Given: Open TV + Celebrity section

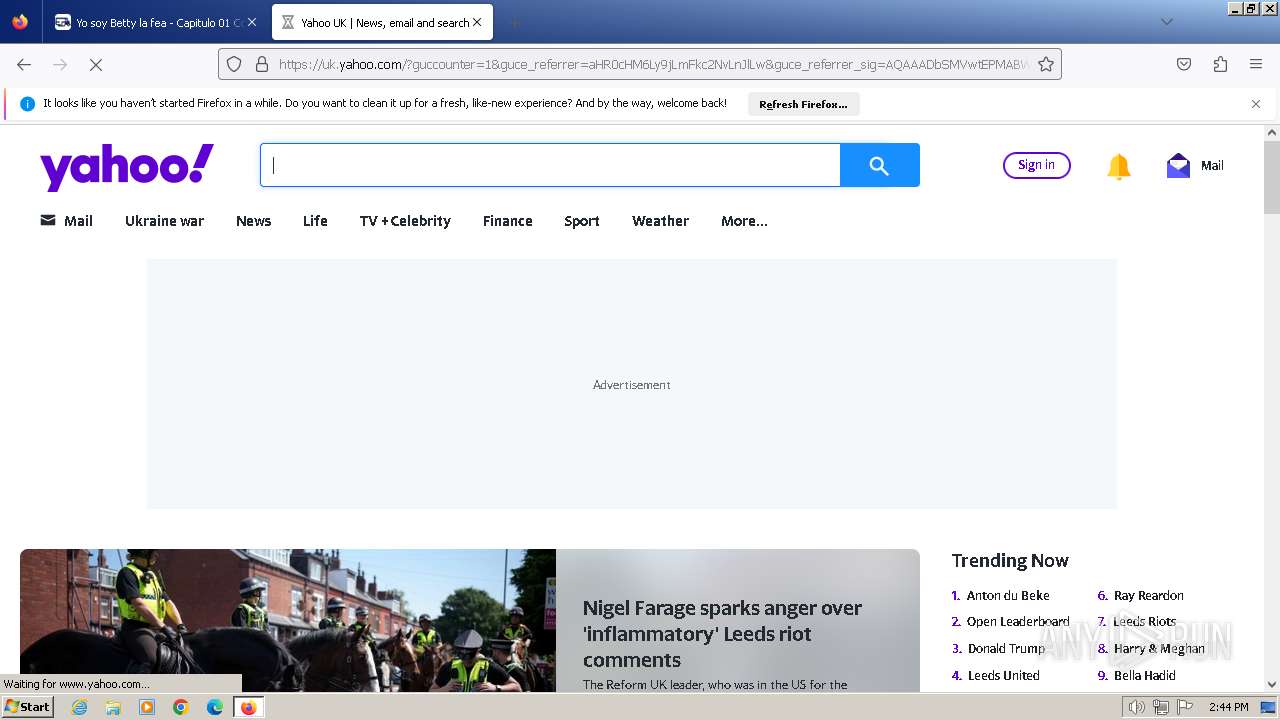Looking at the screenshot, I should pyautogui.click(x=405, y=221).
